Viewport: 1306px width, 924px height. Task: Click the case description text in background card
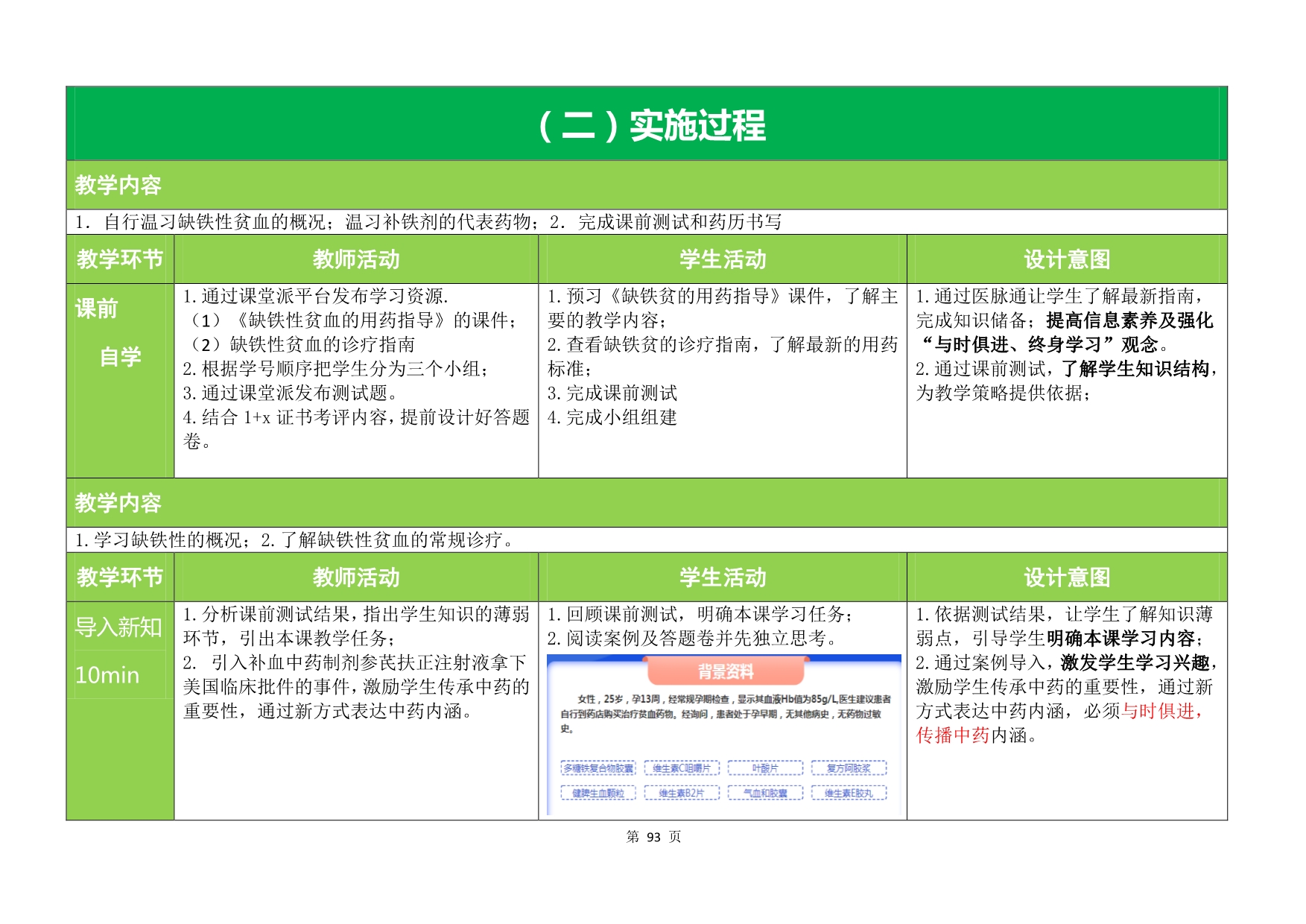724,713
